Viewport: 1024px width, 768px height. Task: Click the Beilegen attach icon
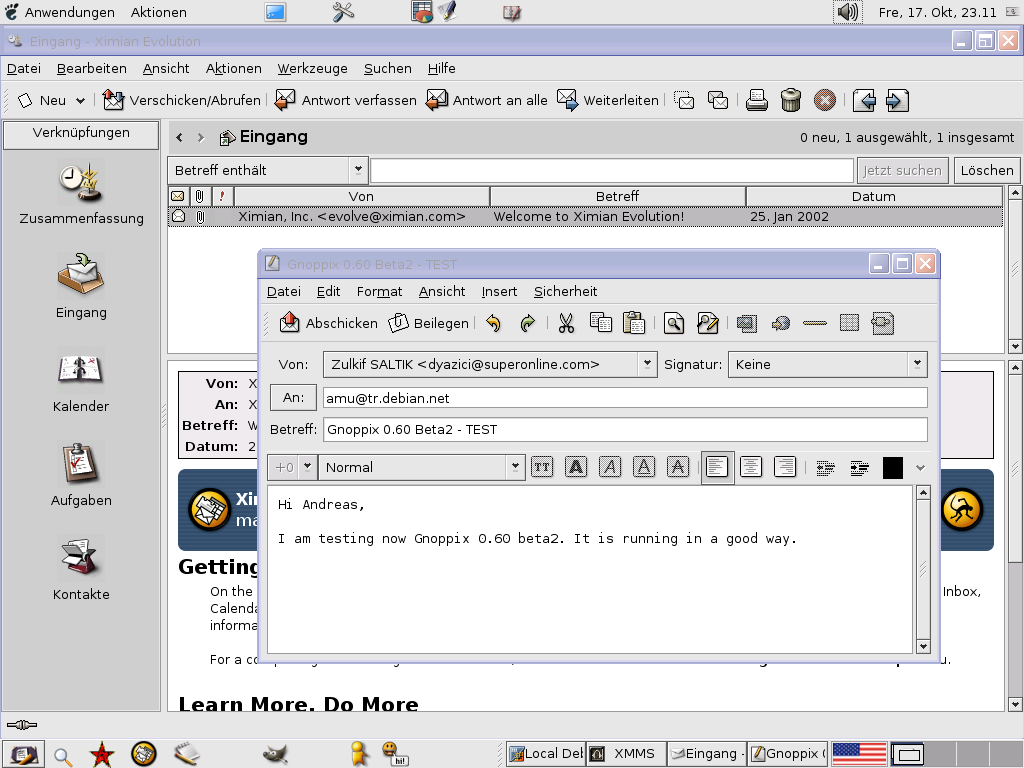tap(428, 323)
